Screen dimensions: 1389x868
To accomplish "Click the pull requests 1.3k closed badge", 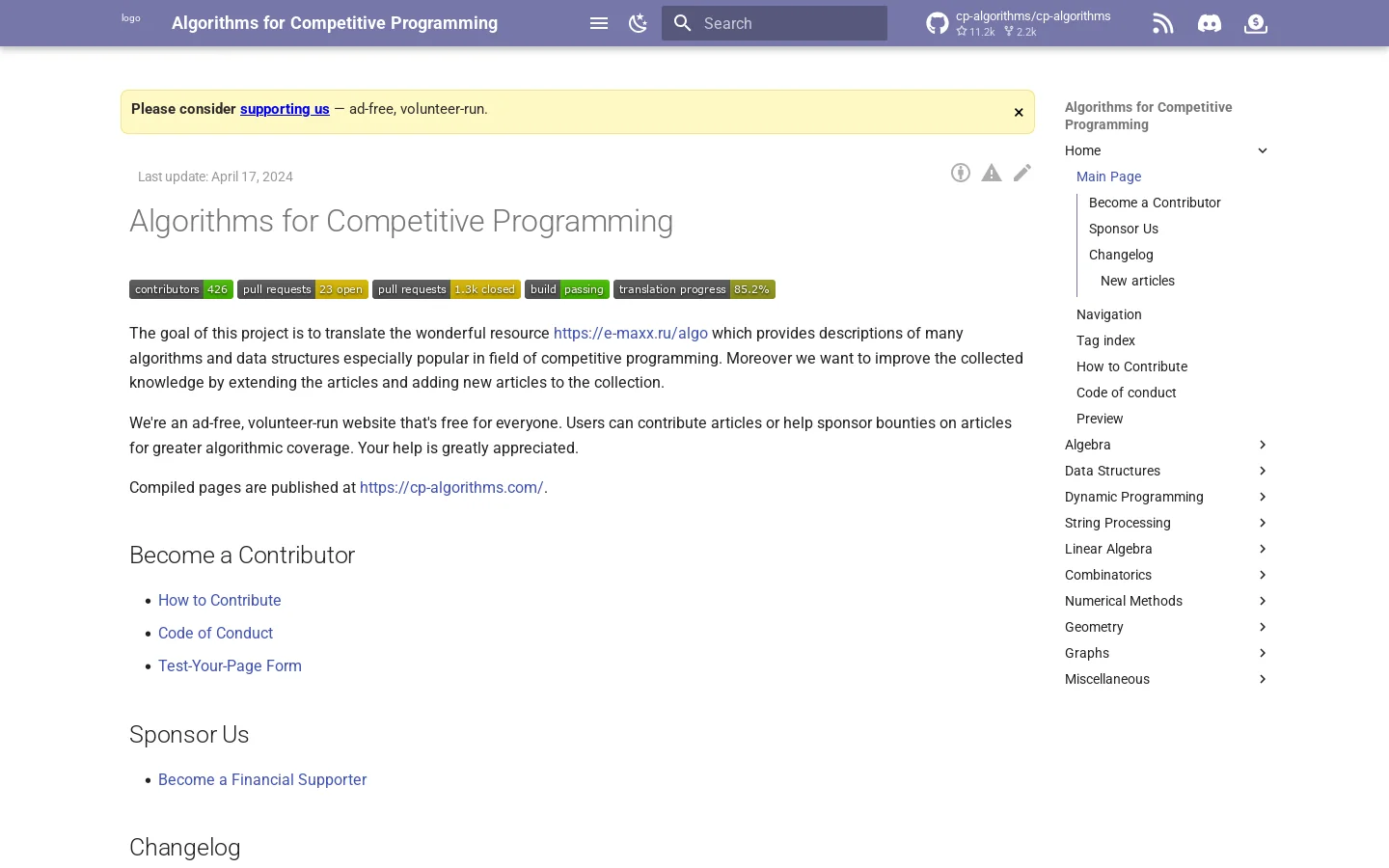I will click(447, 289).
